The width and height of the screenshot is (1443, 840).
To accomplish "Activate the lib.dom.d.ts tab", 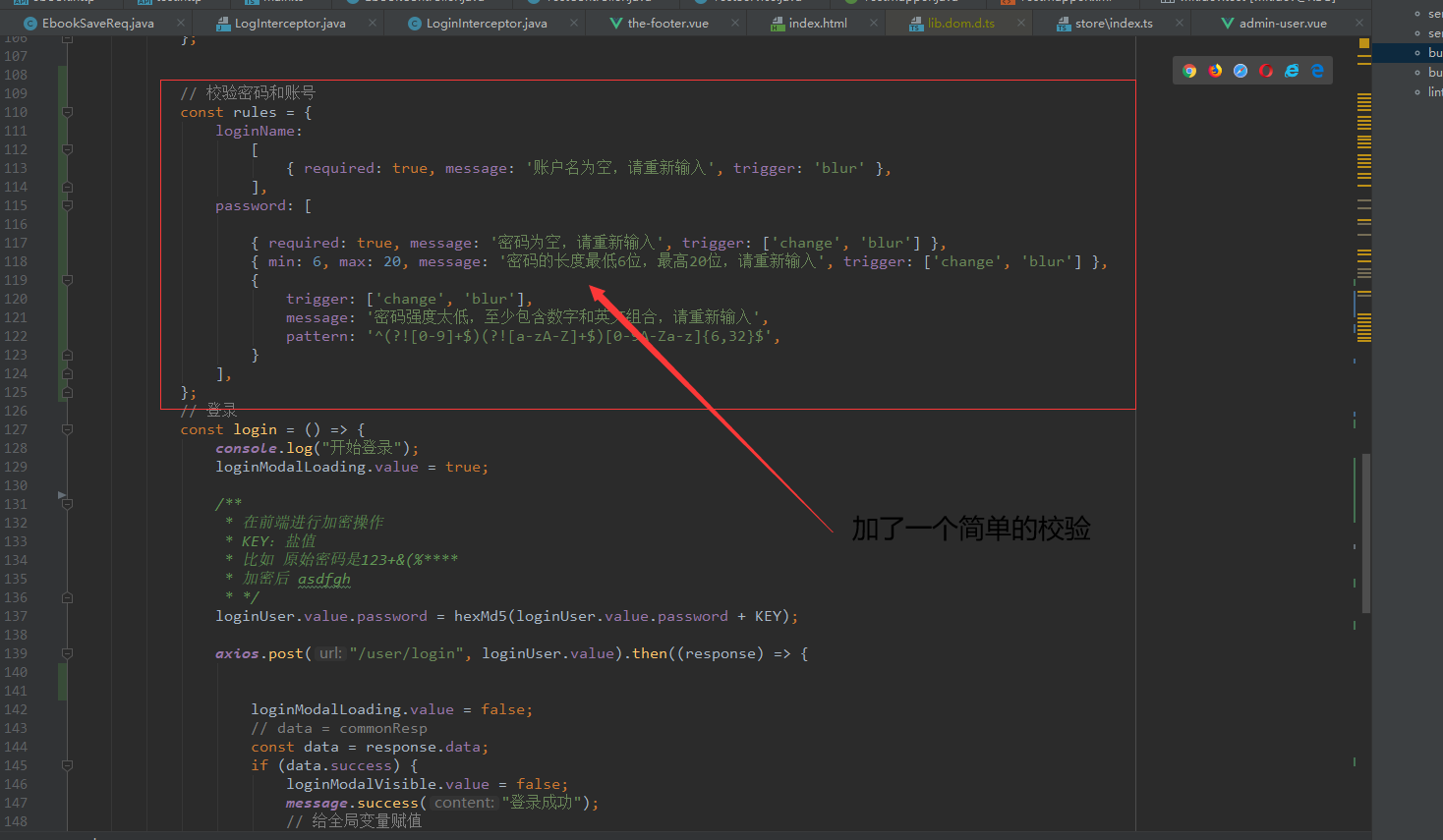I will click(952, 23).
